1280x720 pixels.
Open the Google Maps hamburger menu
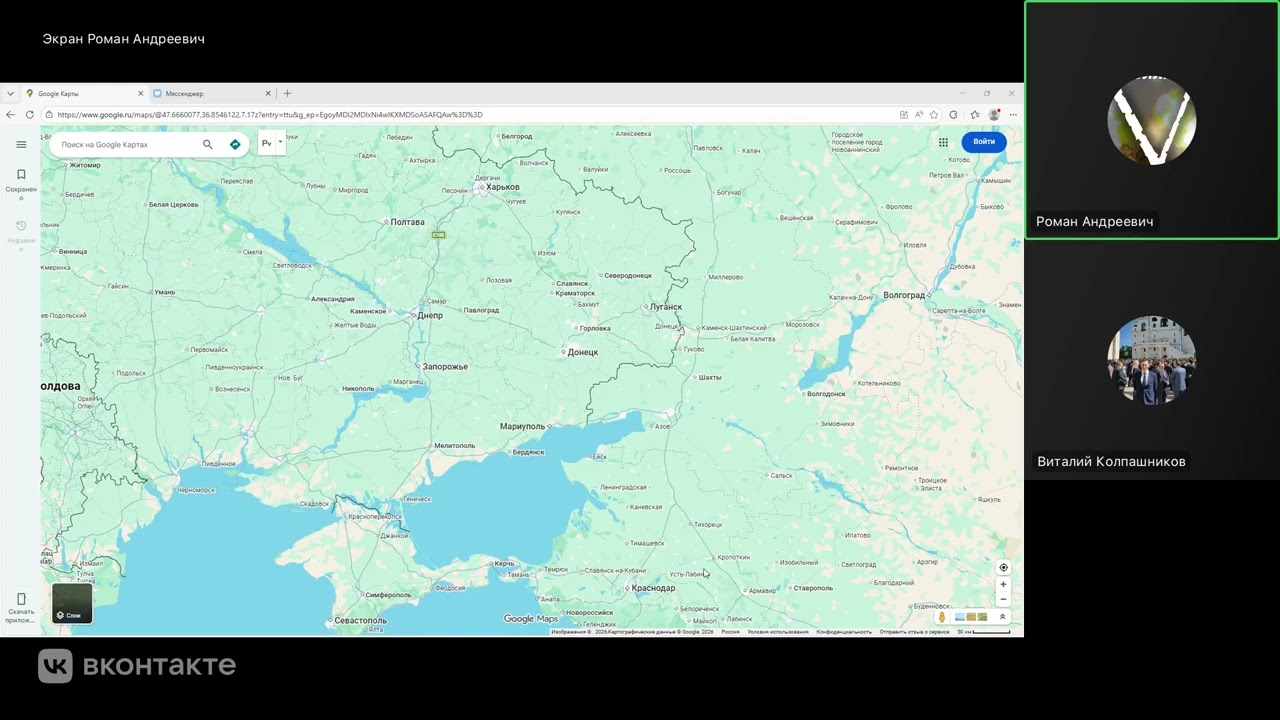(x=21, y=144)
